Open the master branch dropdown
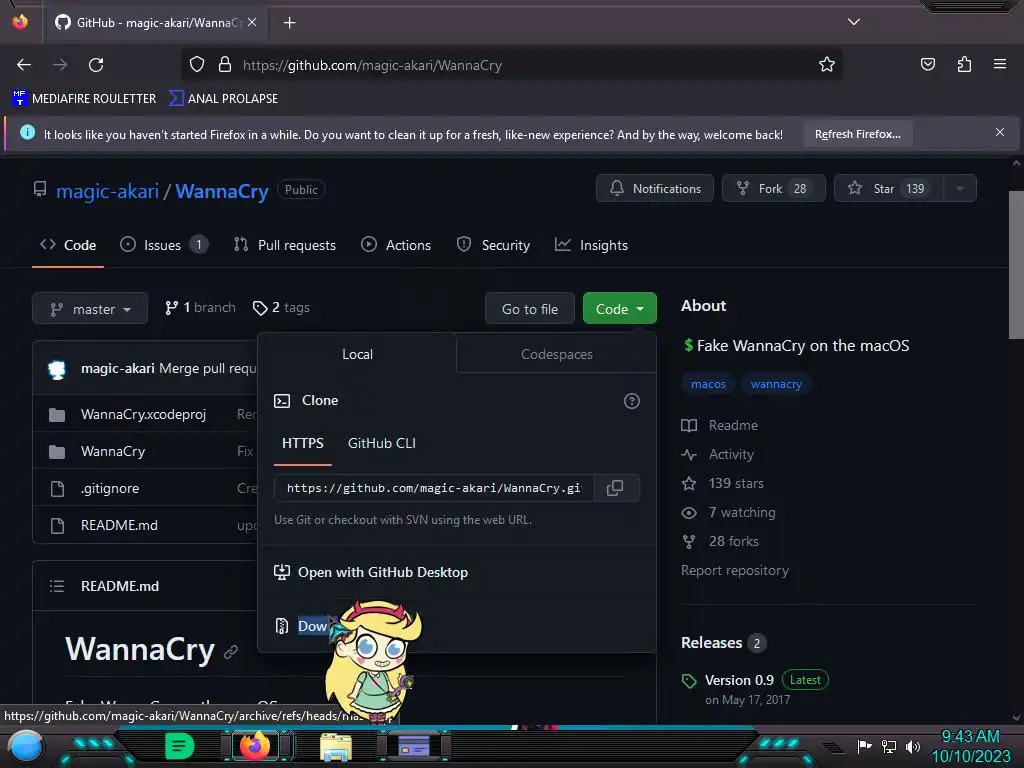The width and height of the screenshot is (1024, 768). [90, 308]
